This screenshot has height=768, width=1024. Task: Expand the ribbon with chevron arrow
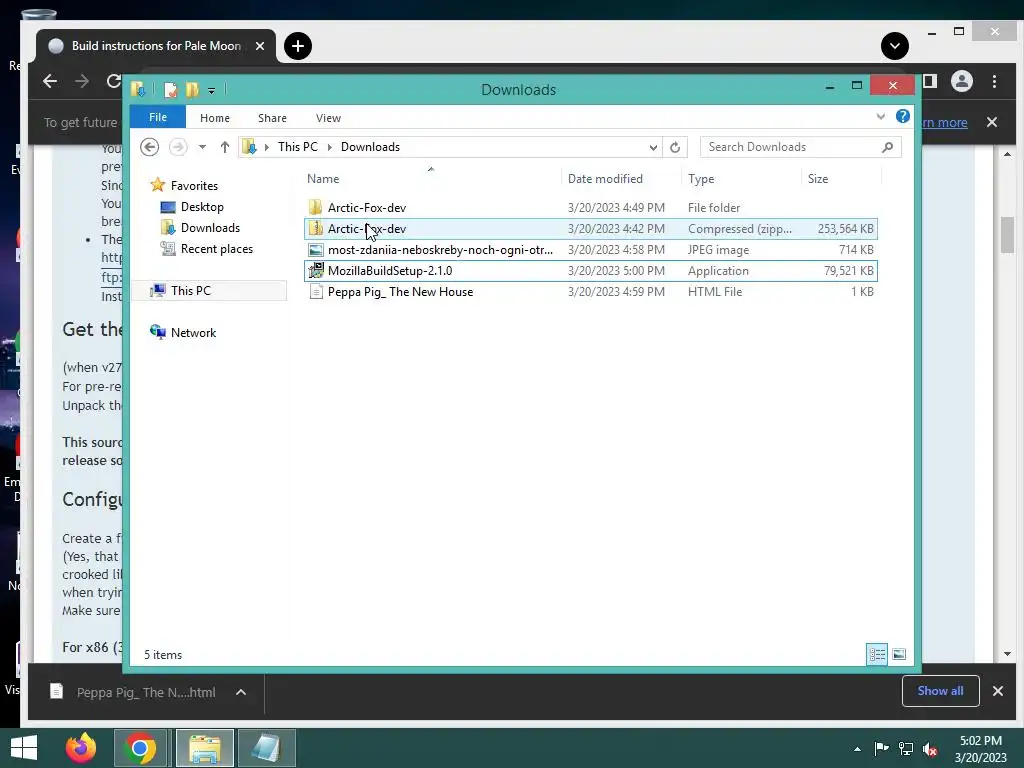tap(880, 117)
